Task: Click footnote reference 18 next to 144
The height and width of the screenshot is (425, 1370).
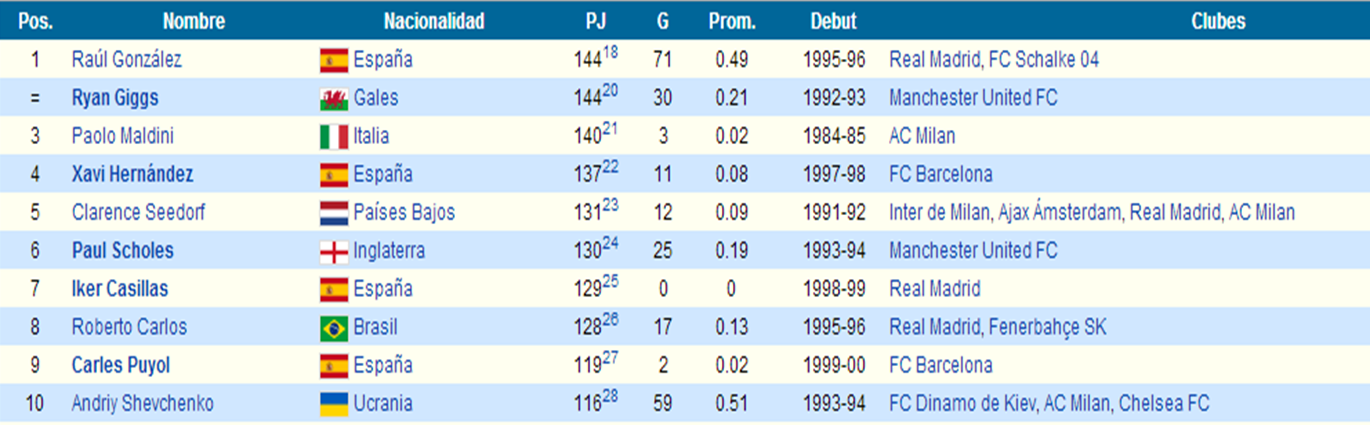Action: [x=610, y=52]
